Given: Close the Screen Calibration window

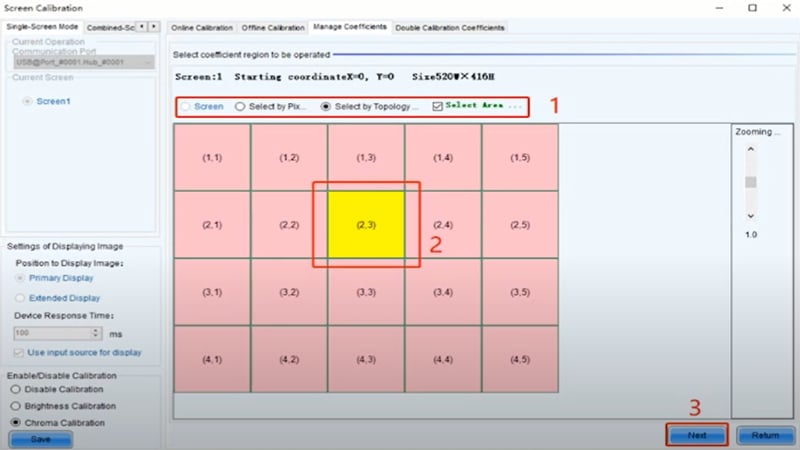Looking at the screenshot, I should (x=786, y=8).
